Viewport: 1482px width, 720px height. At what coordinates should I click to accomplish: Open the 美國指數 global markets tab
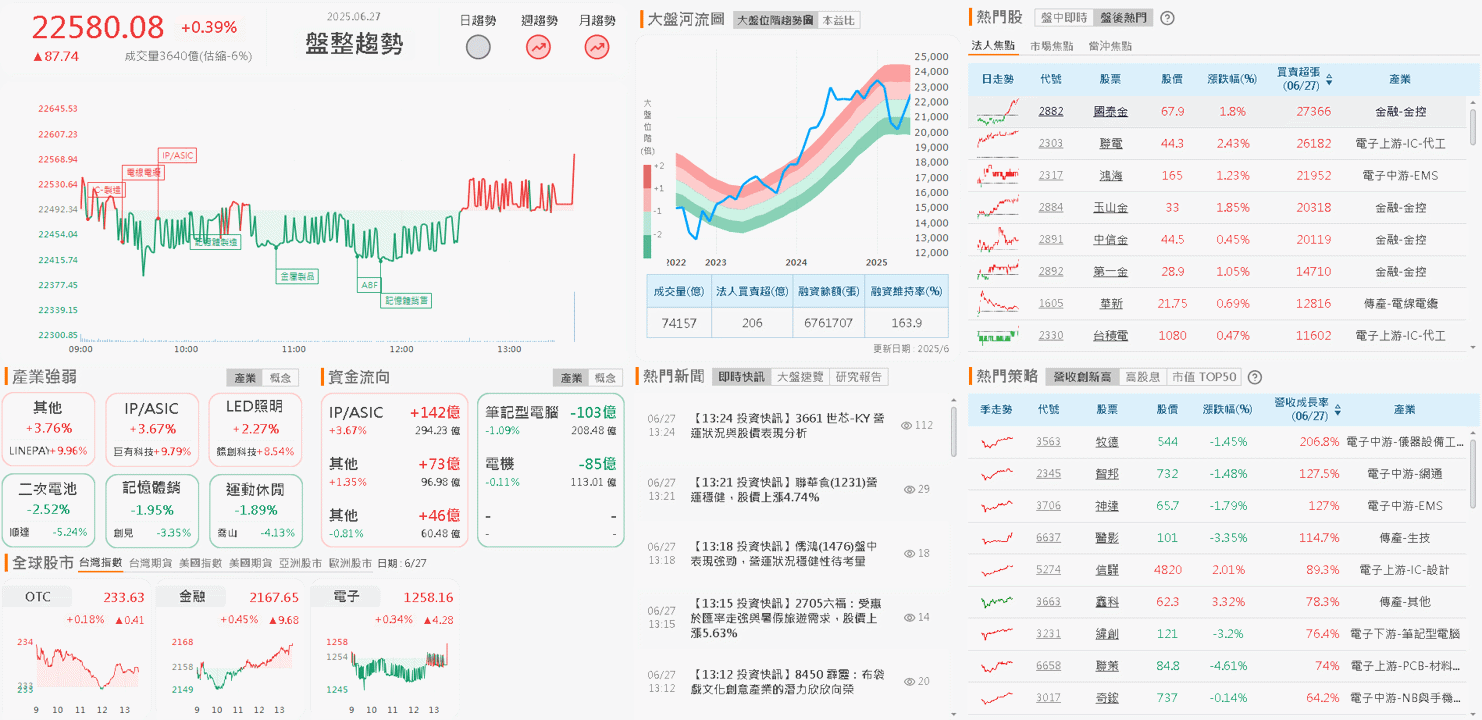point(200,563)
